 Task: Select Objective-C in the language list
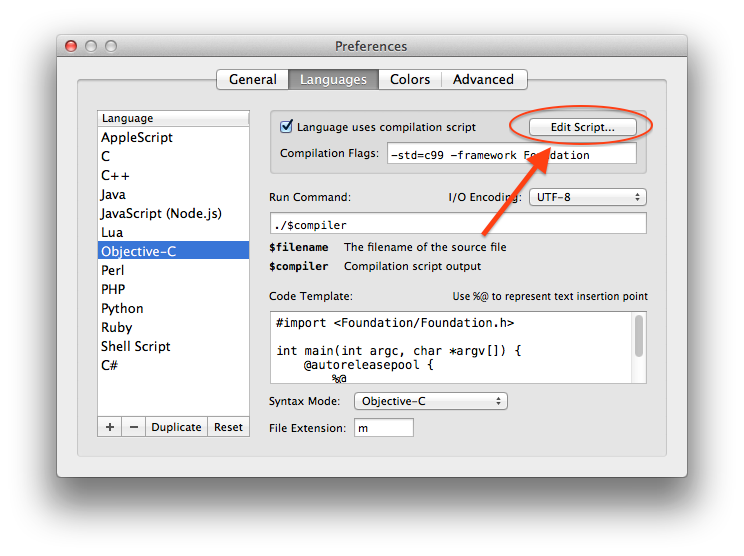point(173,250)
